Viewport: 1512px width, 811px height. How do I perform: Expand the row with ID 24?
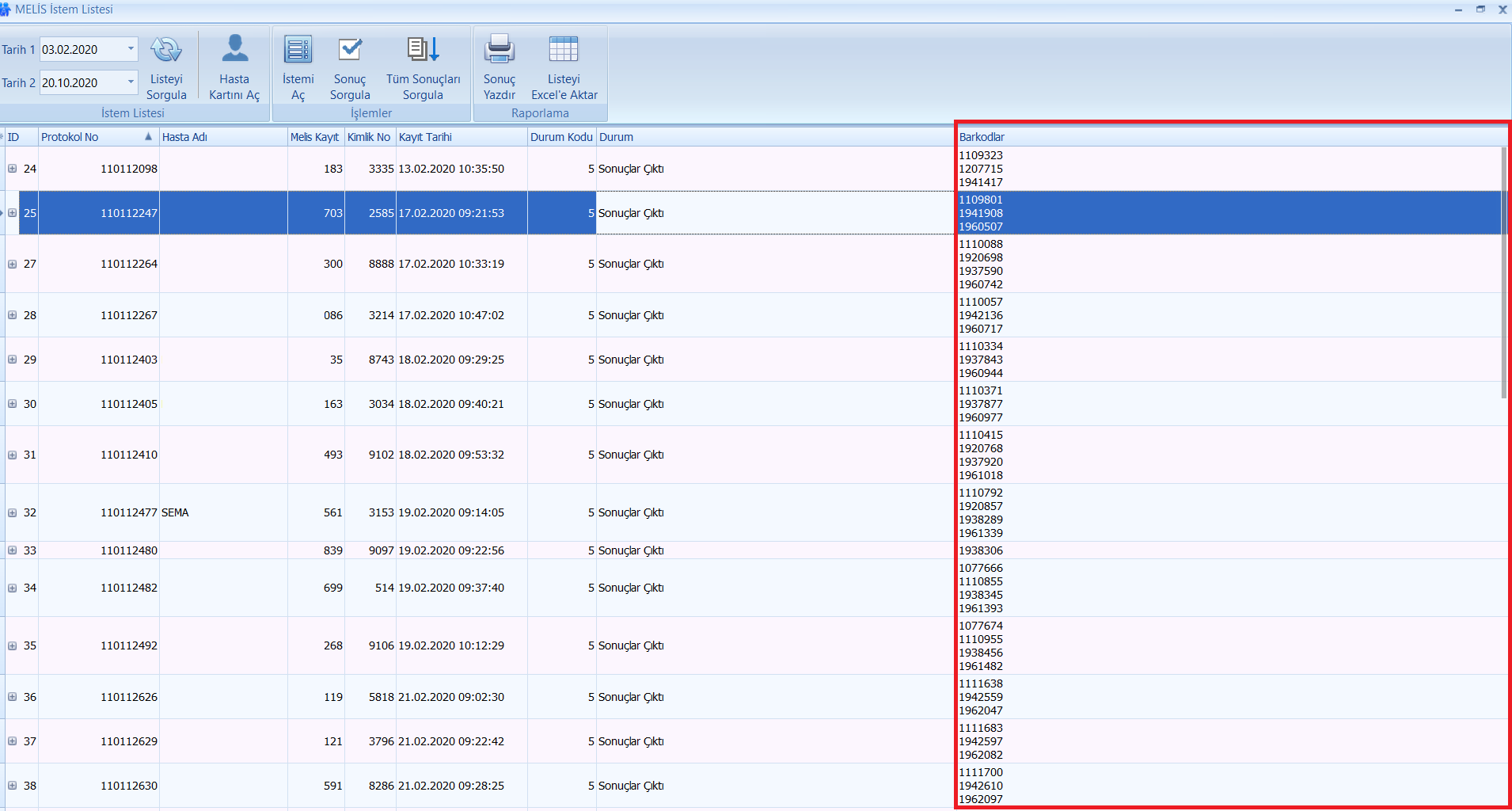[x=13, y=169]
